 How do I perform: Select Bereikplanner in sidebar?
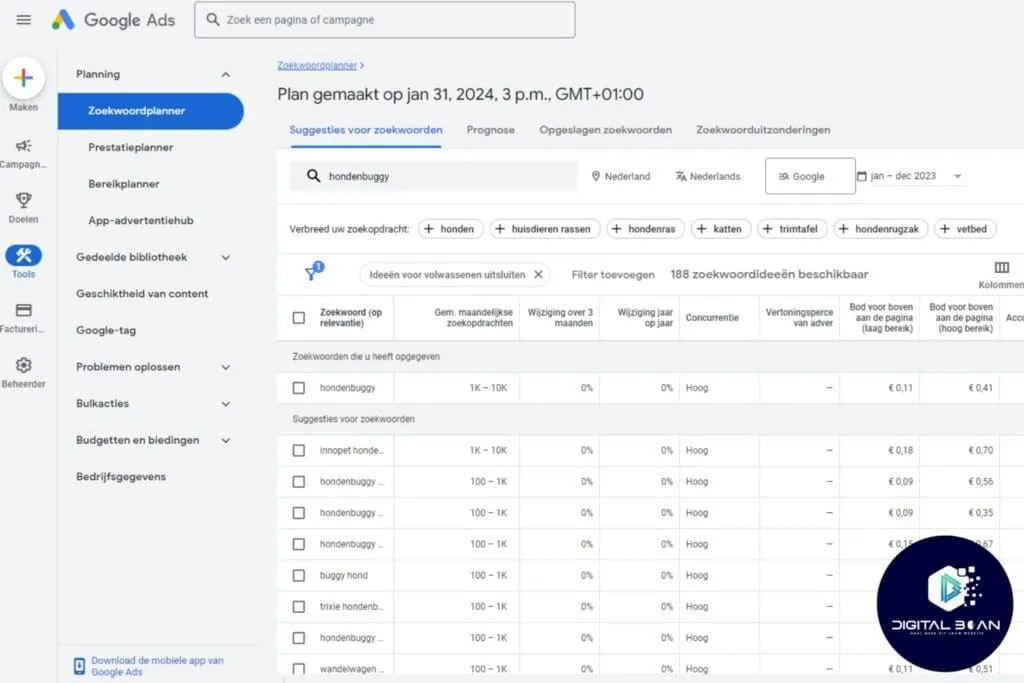tap(123, 184)
